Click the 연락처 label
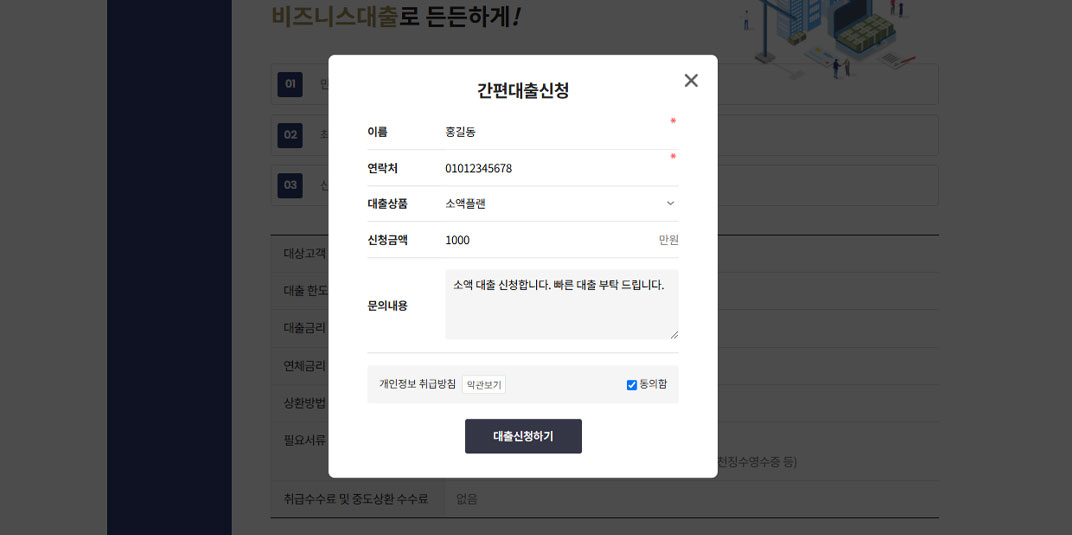 [x=382, y=168]
